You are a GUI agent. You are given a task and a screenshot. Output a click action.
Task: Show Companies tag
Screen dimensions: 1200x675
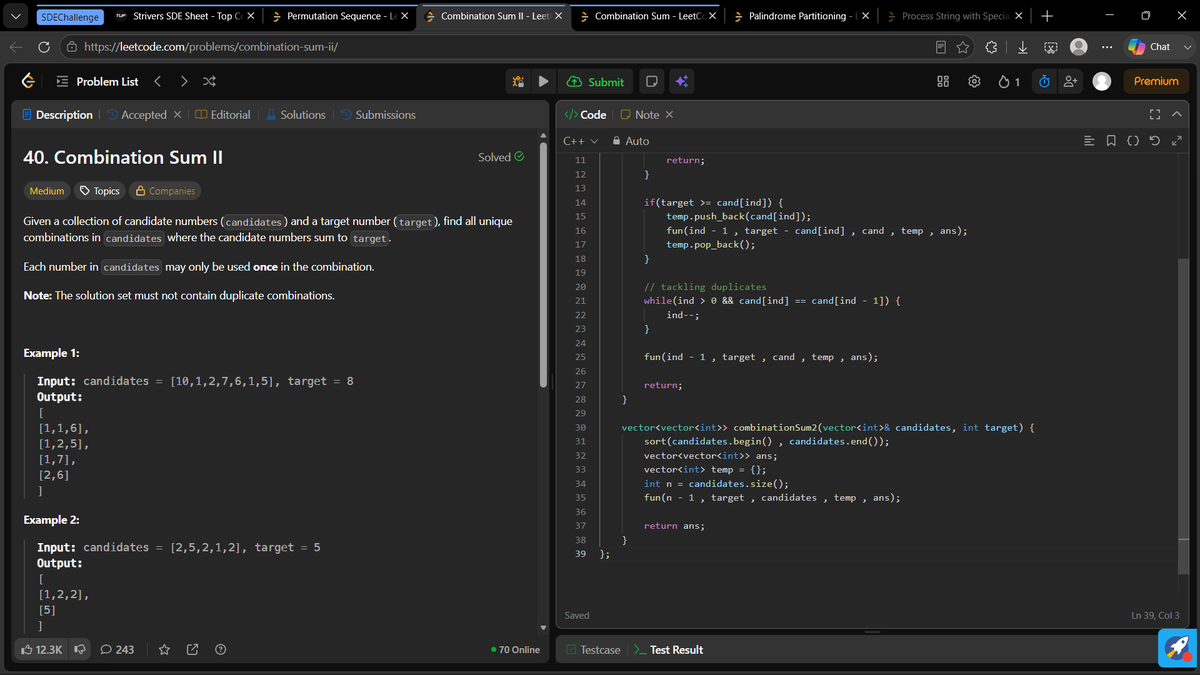point(165,191)
